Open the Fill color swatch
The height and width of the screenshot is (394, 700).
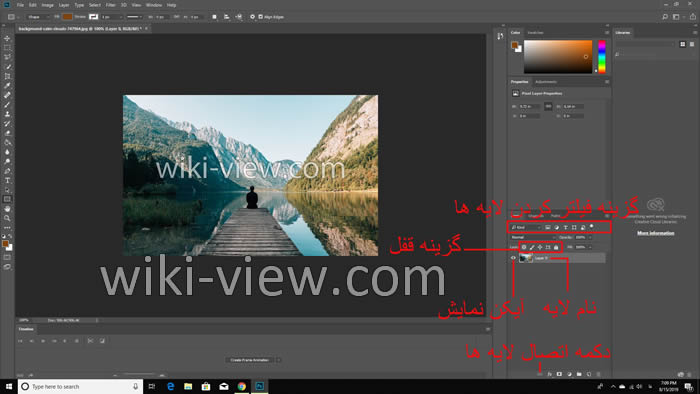[x=67, y=17]
